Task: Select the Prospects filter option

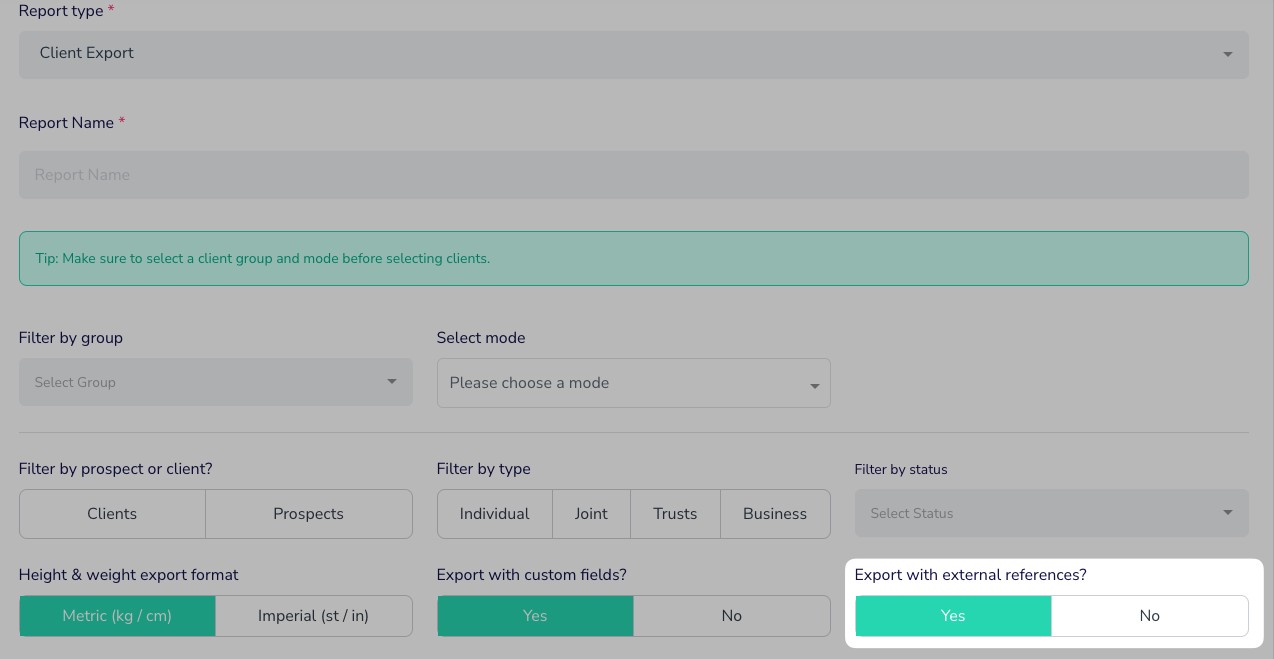Action: click(x=308, y=514)
